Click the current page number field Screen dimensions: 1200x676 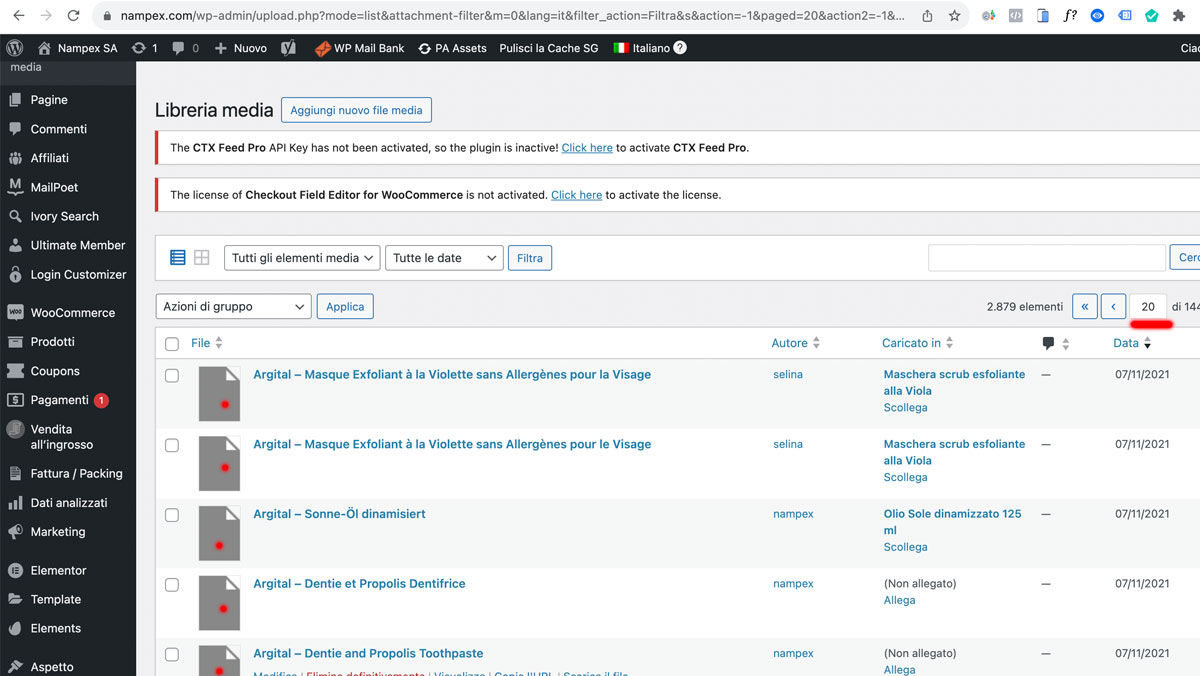pos(1148,307)
